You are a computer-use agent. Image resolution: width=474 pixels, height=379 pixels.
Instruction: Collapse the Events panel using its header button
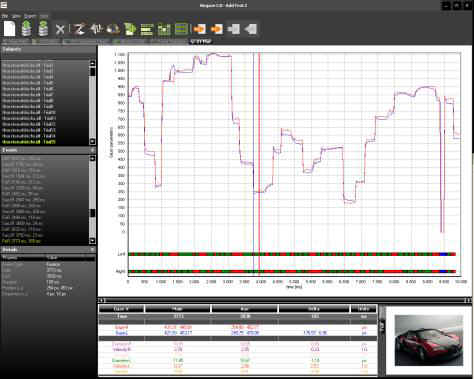[x=92, y=150]
